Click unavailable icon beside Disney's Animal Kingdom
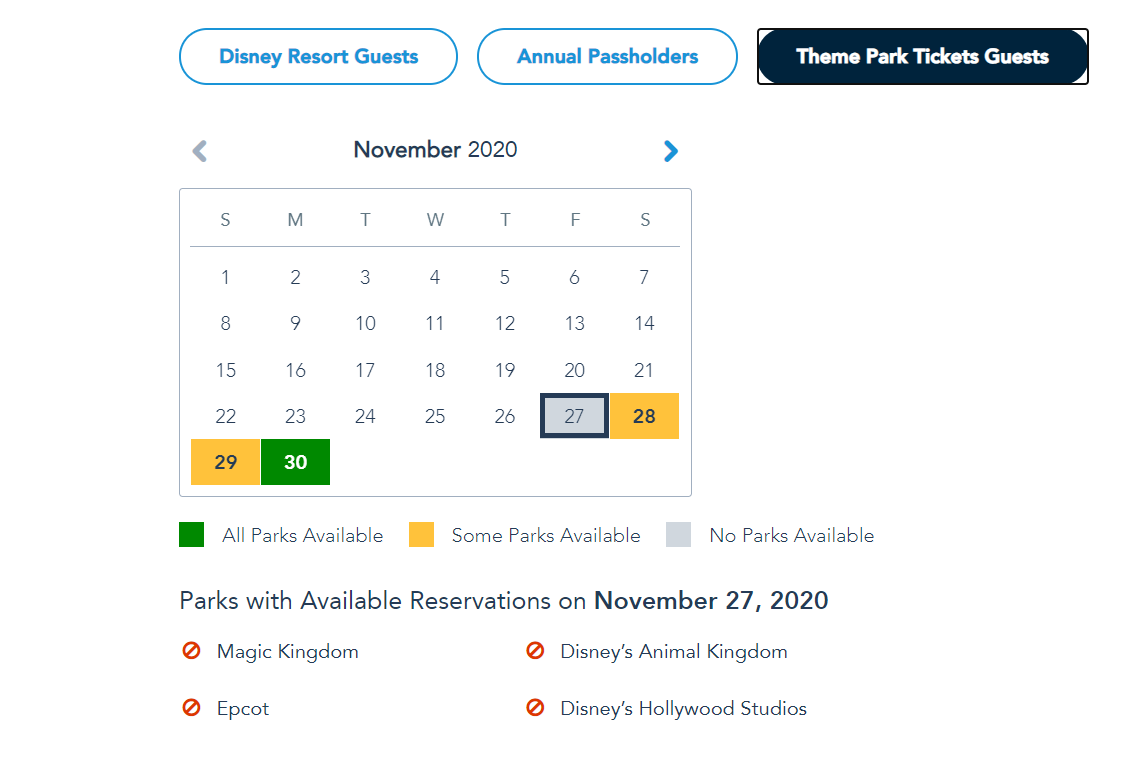 (535, 651)
